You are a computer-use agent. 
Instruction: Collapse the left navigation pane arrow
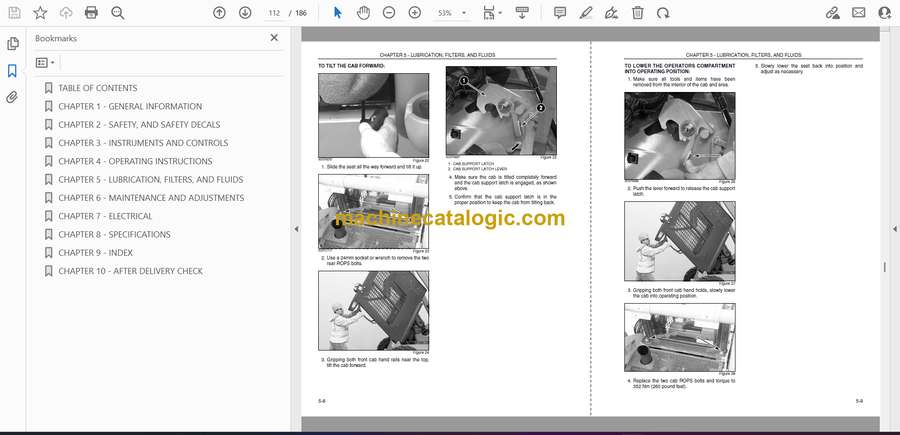[296, 229]
